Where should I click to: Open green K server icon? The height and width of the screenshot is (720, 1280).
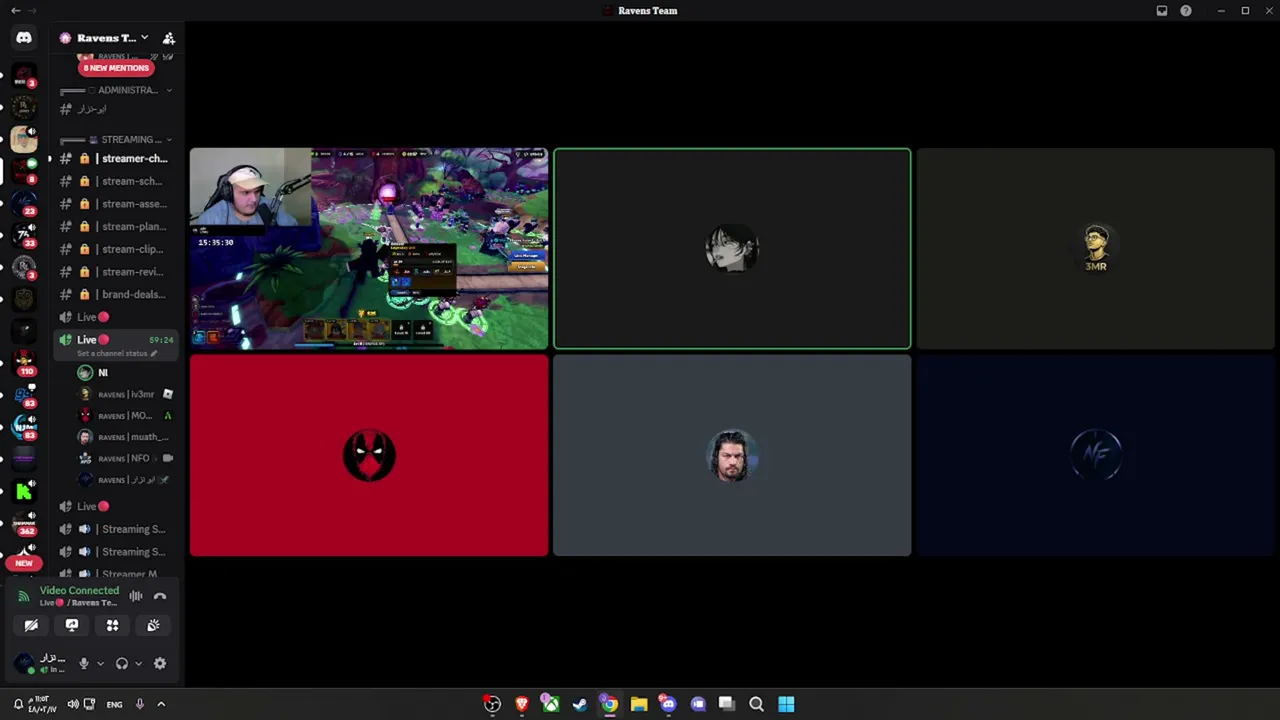24,491
